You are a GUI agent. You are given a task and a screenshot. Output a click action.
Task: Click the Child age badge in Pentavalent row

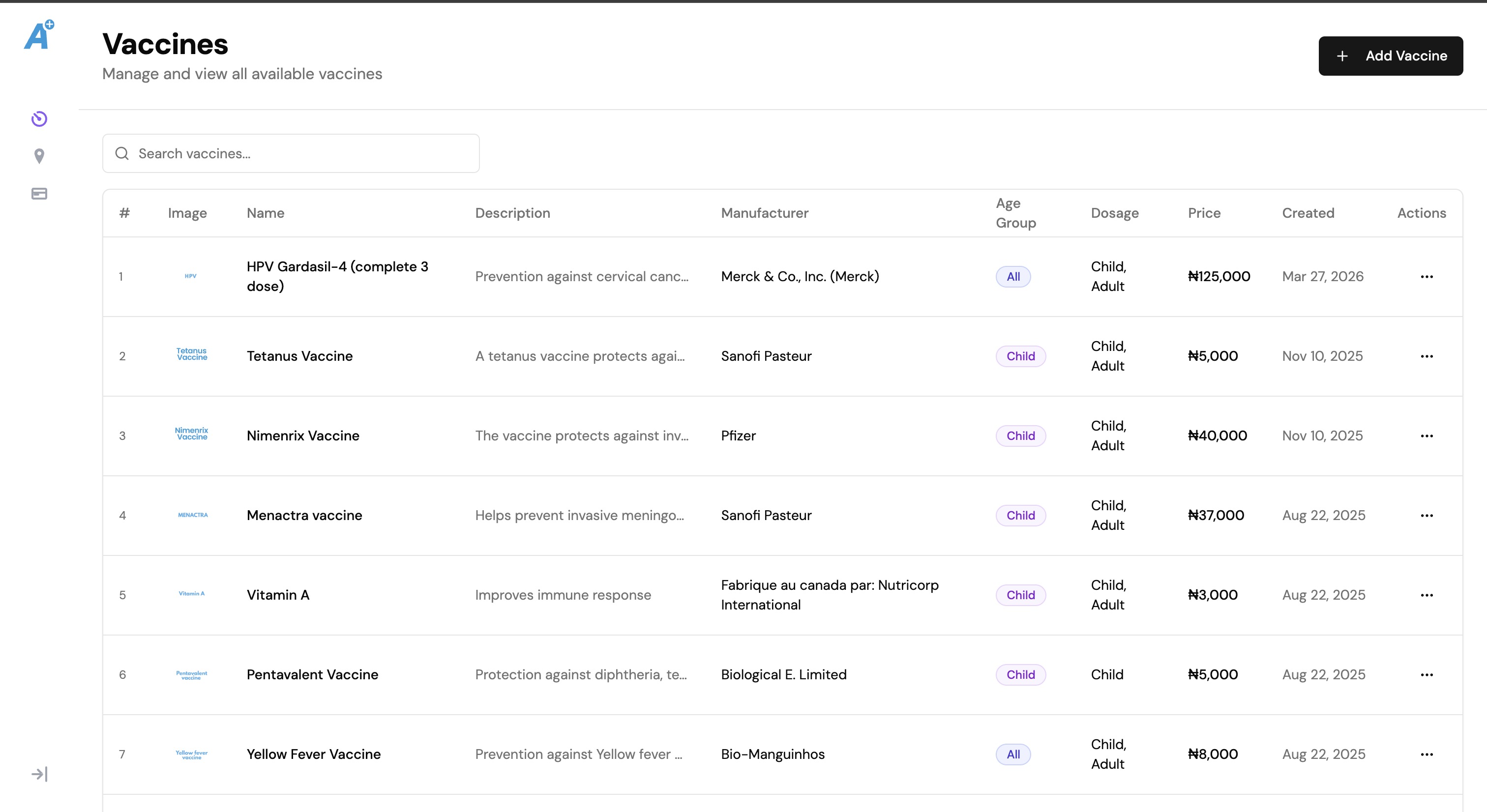coord(1020,675)
